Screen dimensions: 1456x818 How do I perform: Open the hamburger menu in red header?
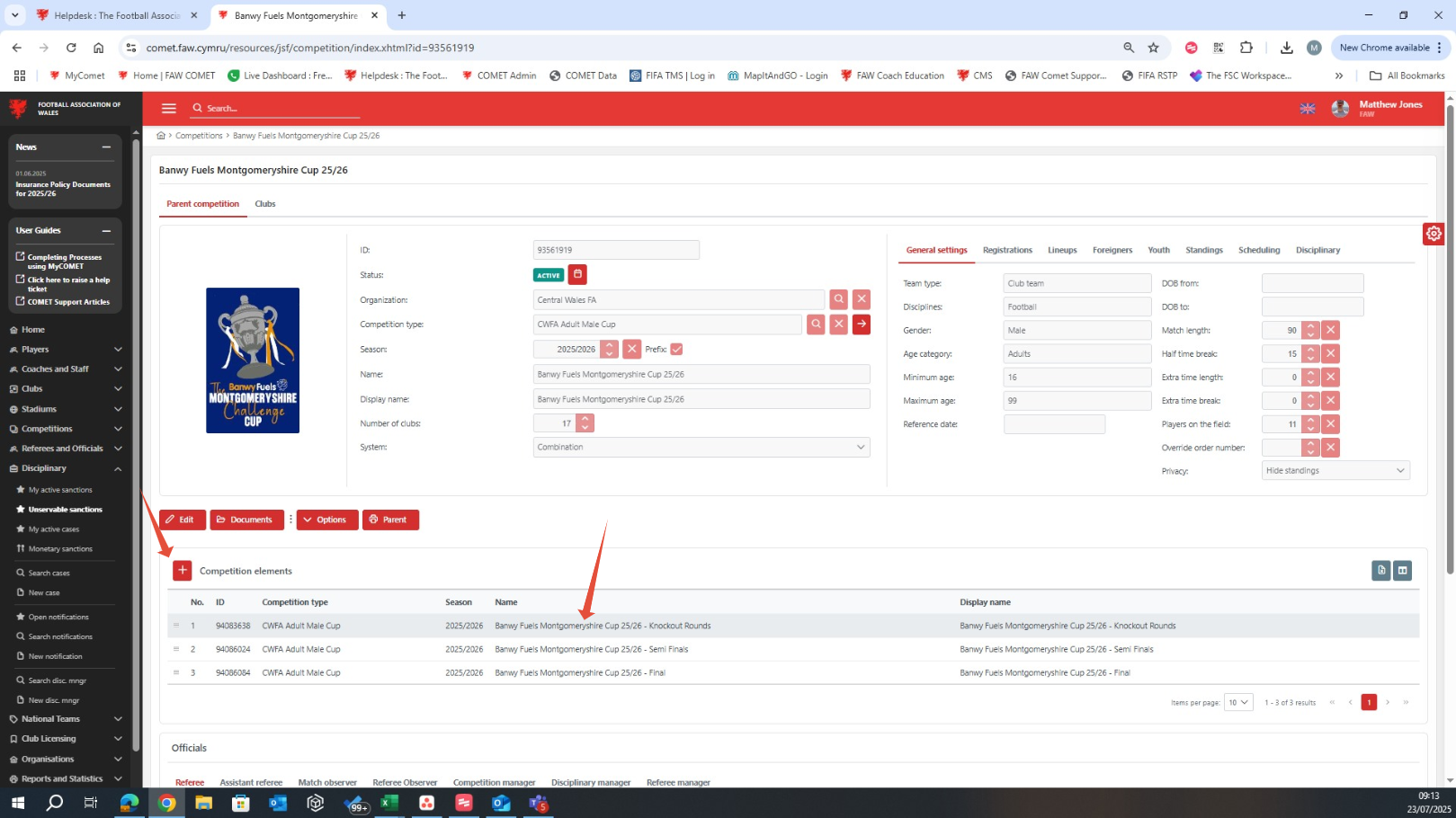pyautogui.click(x=168, y=108)
